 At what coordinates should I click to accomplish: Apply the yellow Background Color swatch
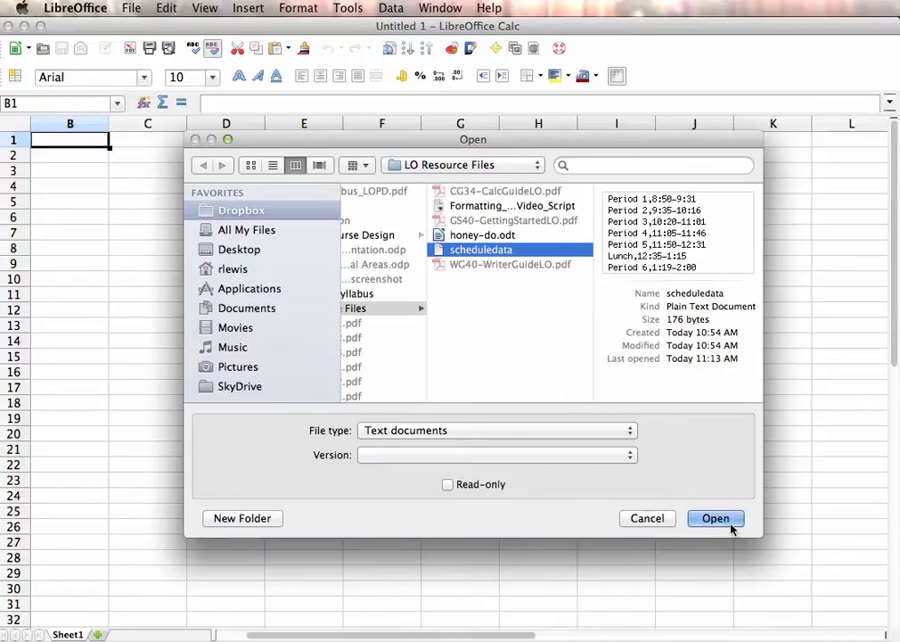click(x=555, y=76)
